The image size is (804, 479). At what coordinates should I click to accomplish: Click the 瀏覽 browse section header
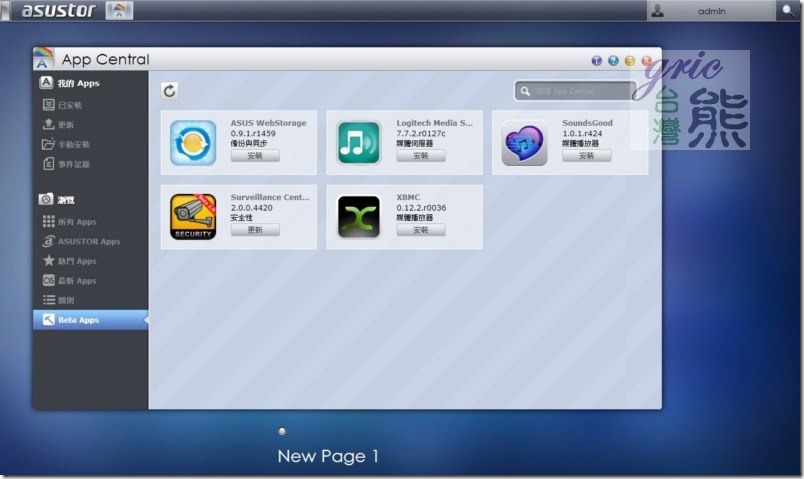pyautogui.click(x=56, y=199)
